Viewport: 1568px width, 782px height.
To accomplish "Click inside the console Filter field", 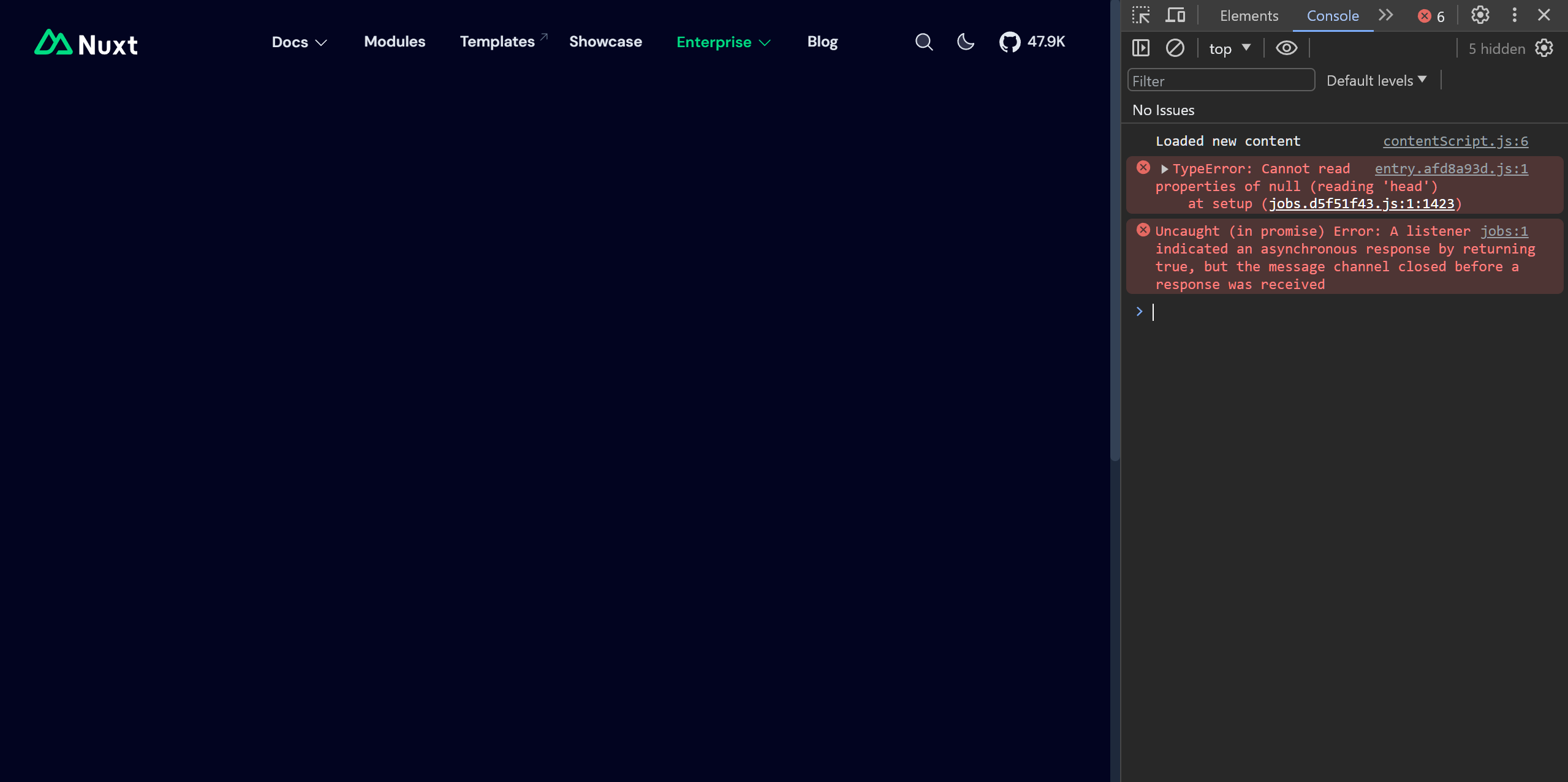I will coord(1220,80).
